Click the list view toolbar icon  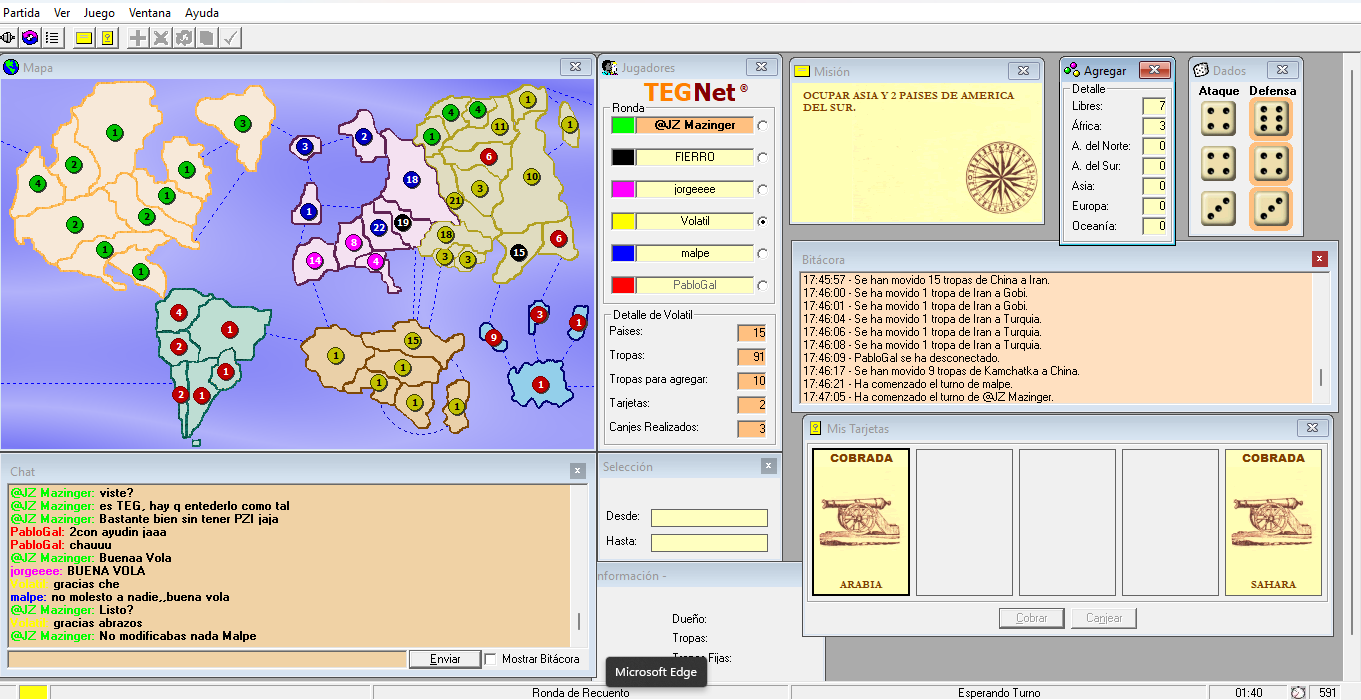52,38
